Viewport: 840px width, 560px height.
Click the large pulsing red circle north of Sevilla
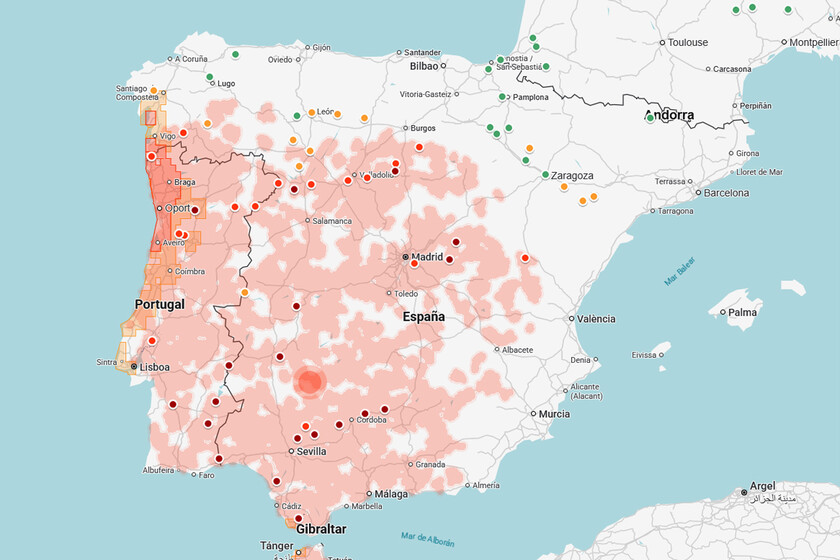coord(309,381)
